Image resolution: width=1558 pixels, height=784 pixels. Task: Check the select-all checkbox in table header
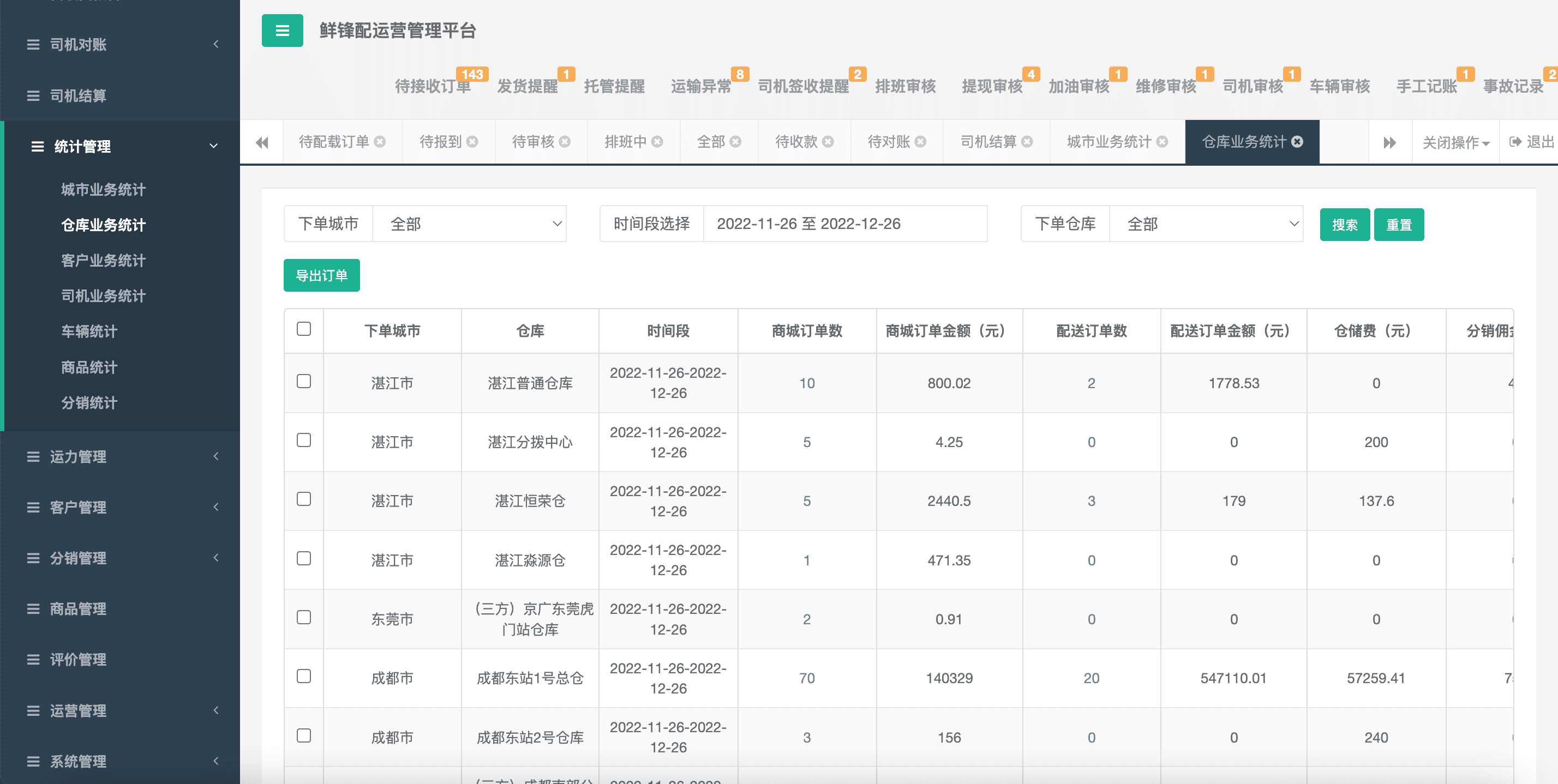pyautogui.click(x=304, y=329)
